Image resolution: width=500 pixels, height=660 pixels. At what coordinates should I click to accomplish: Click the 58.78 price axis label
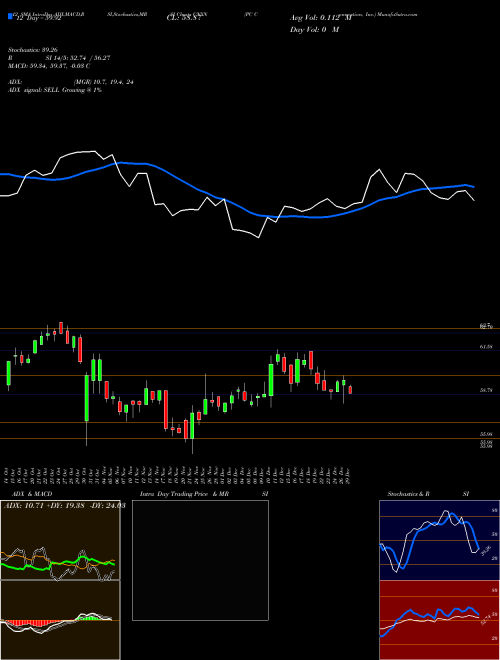(x=486, y=391)
